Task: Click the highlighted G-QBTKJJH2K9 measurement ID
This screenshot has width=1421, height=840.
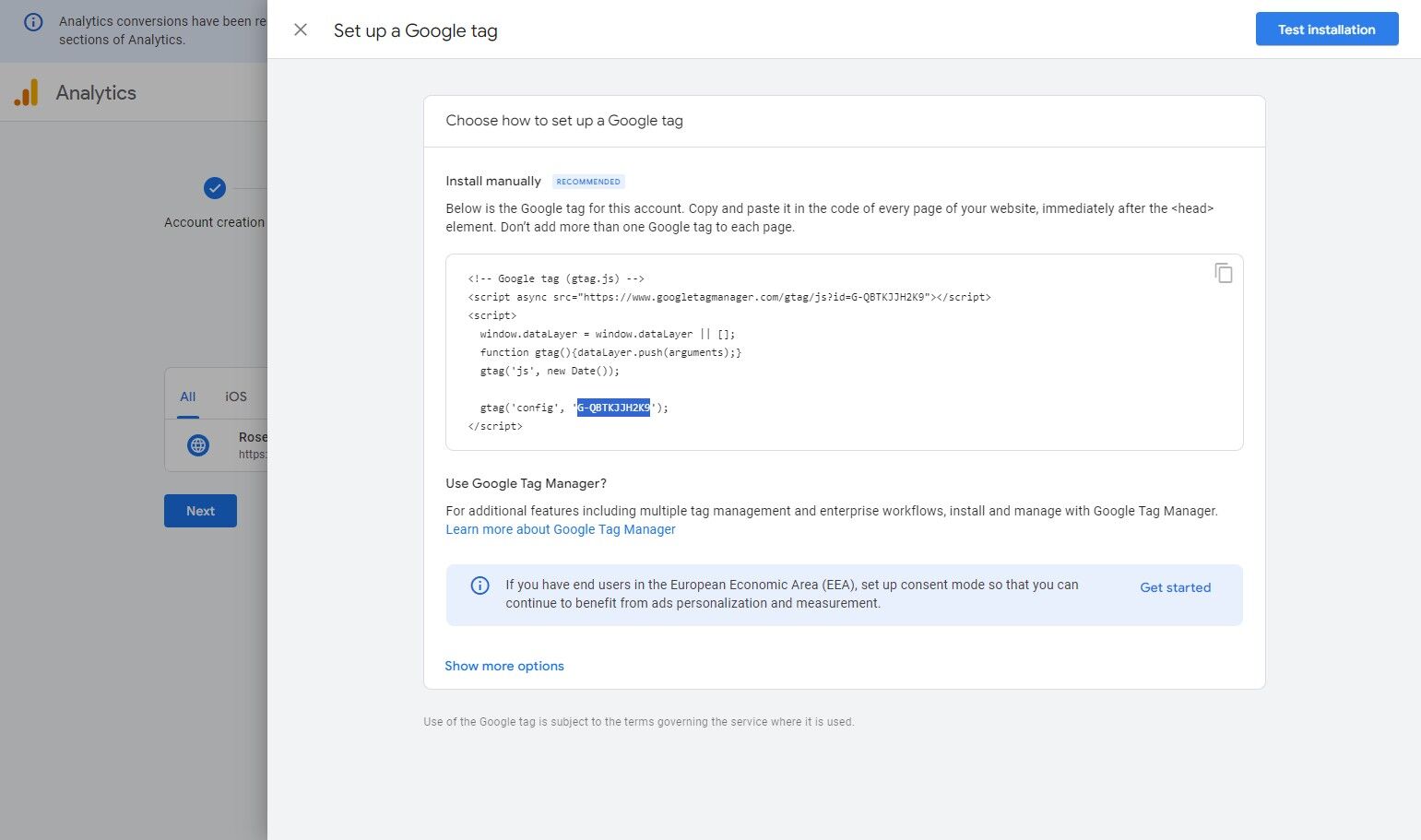Action: click(x=613, y=408)
